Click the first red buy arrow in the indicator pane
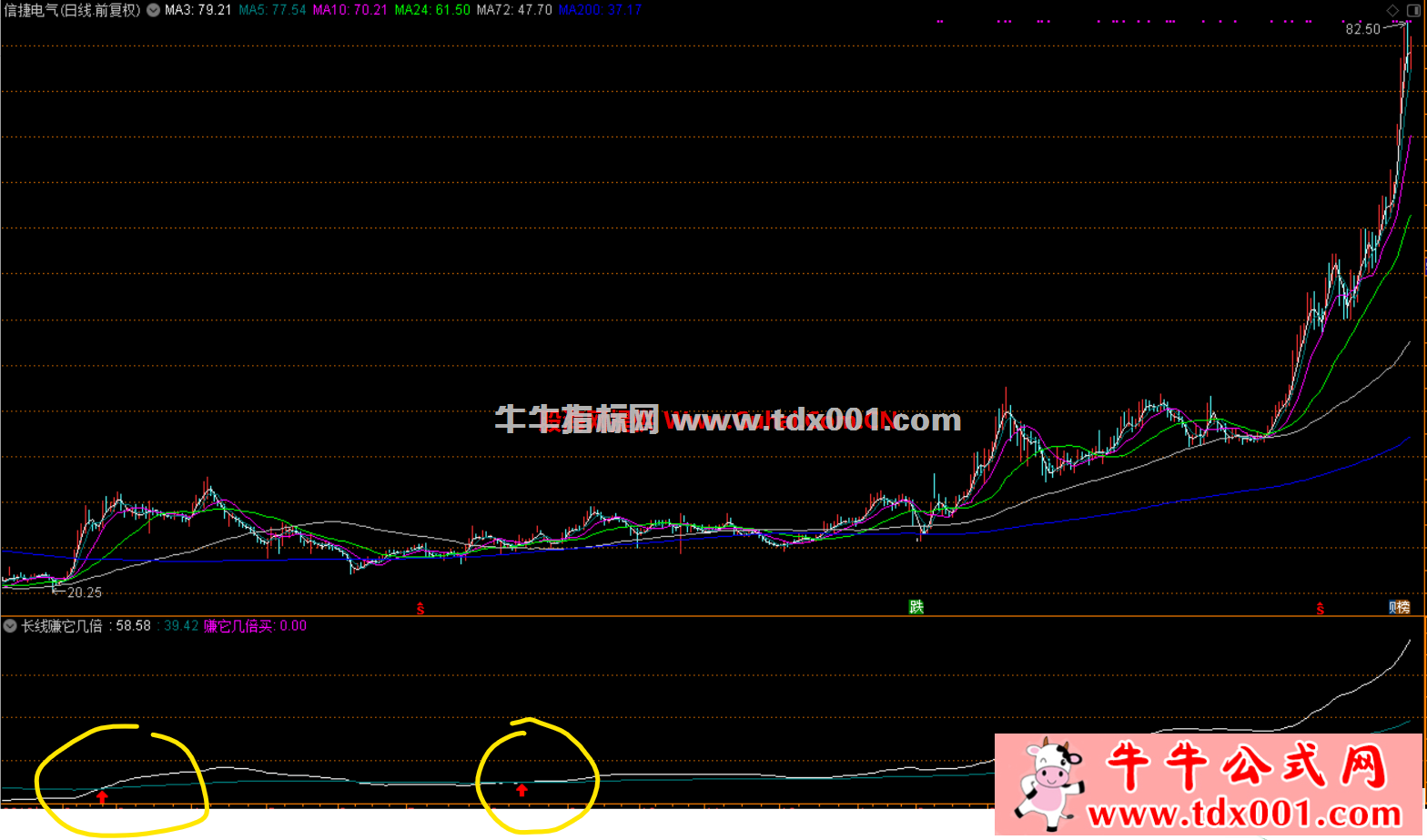 pyautogui.click(x=103, y=797)
